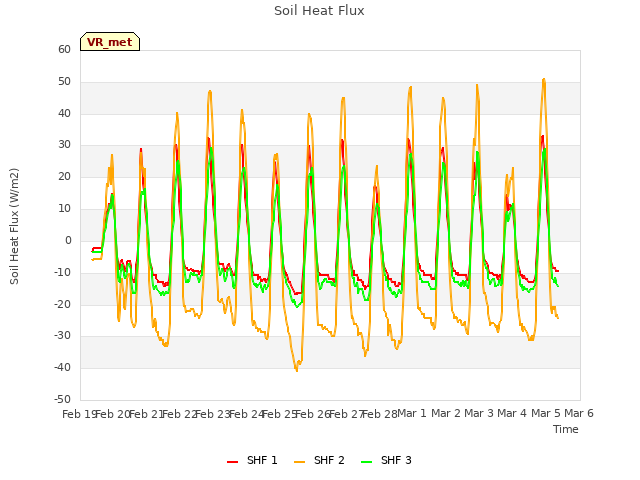Toggle the SHF 3 legend entry
The image size is (640, 480).
point(386,460)
